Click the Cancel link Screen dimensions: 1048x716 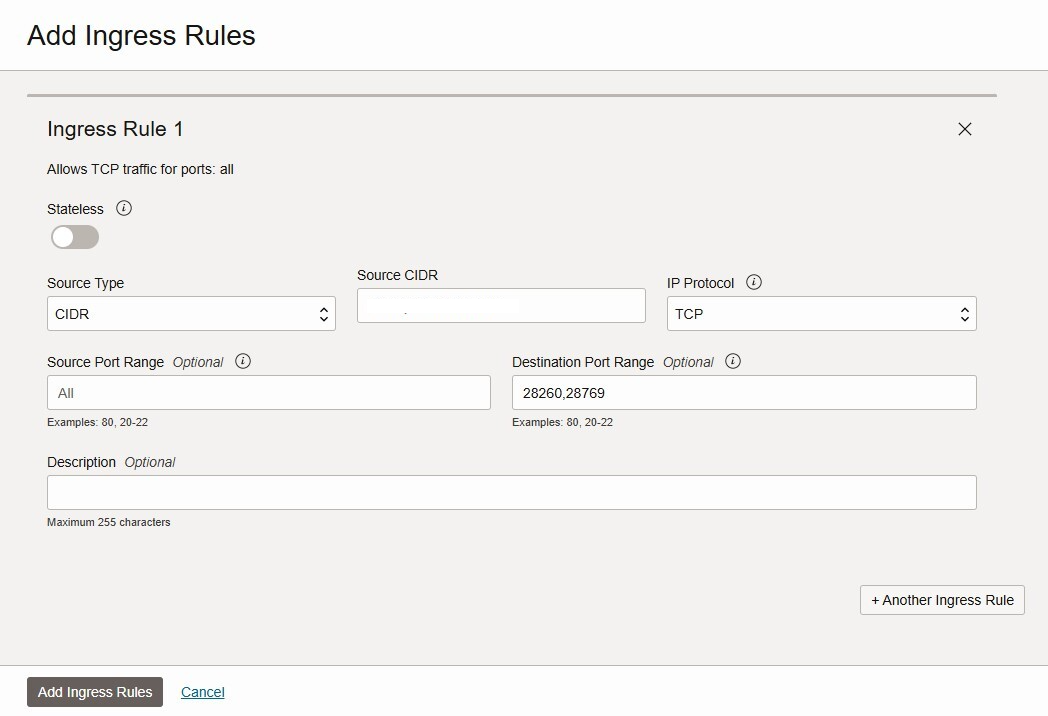click(203, 692)
